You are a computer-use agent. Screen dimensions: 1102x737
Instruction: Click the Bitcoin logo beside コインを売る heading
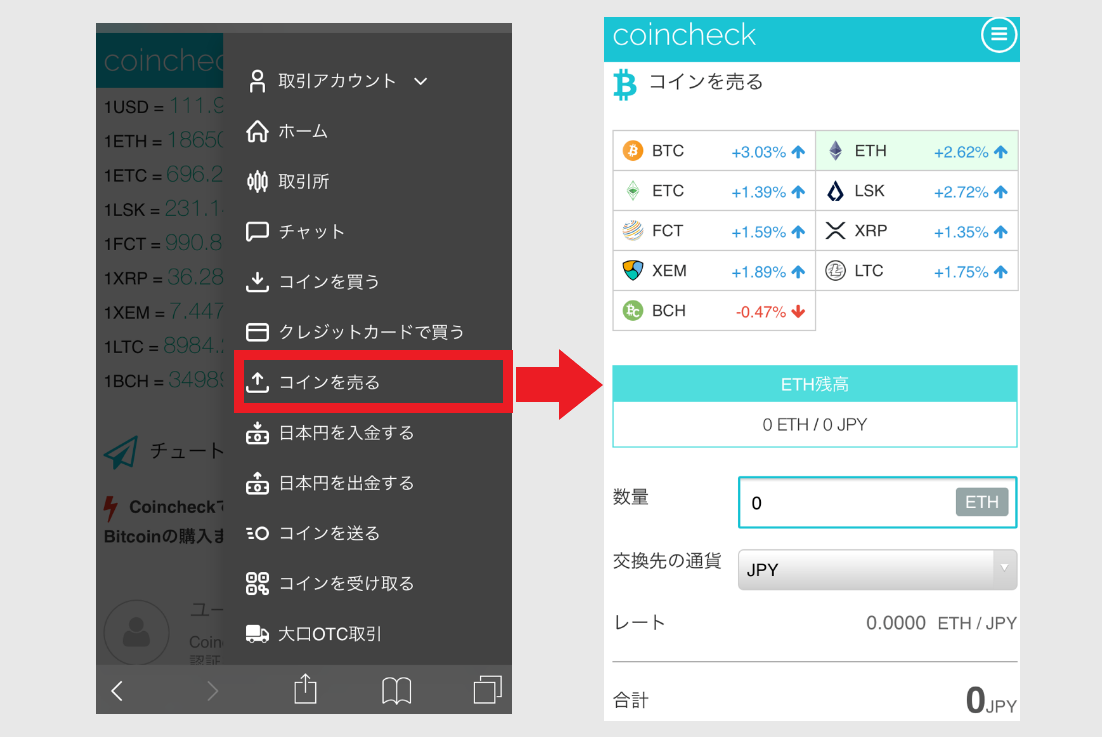point(624,84)
